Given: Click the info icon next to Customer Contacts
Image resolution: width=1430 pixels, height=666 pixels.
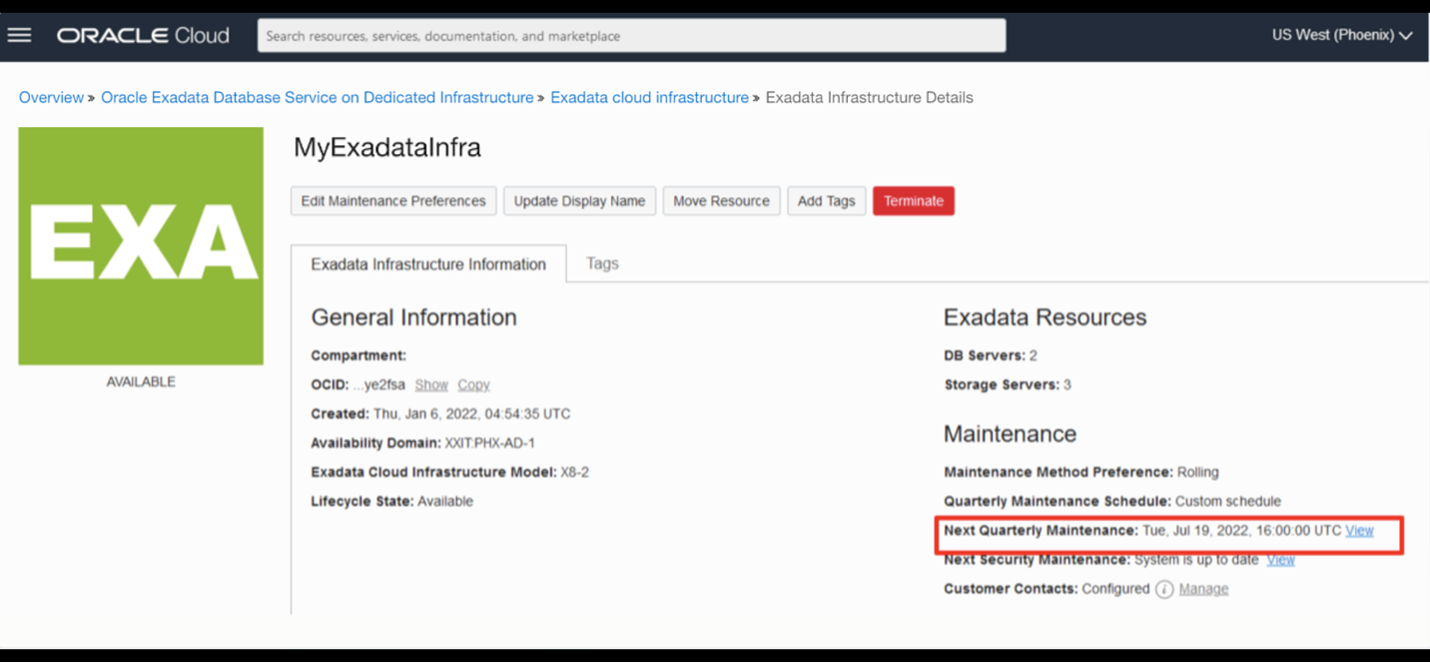Looking at the screenshot, I should [1164, 589].
